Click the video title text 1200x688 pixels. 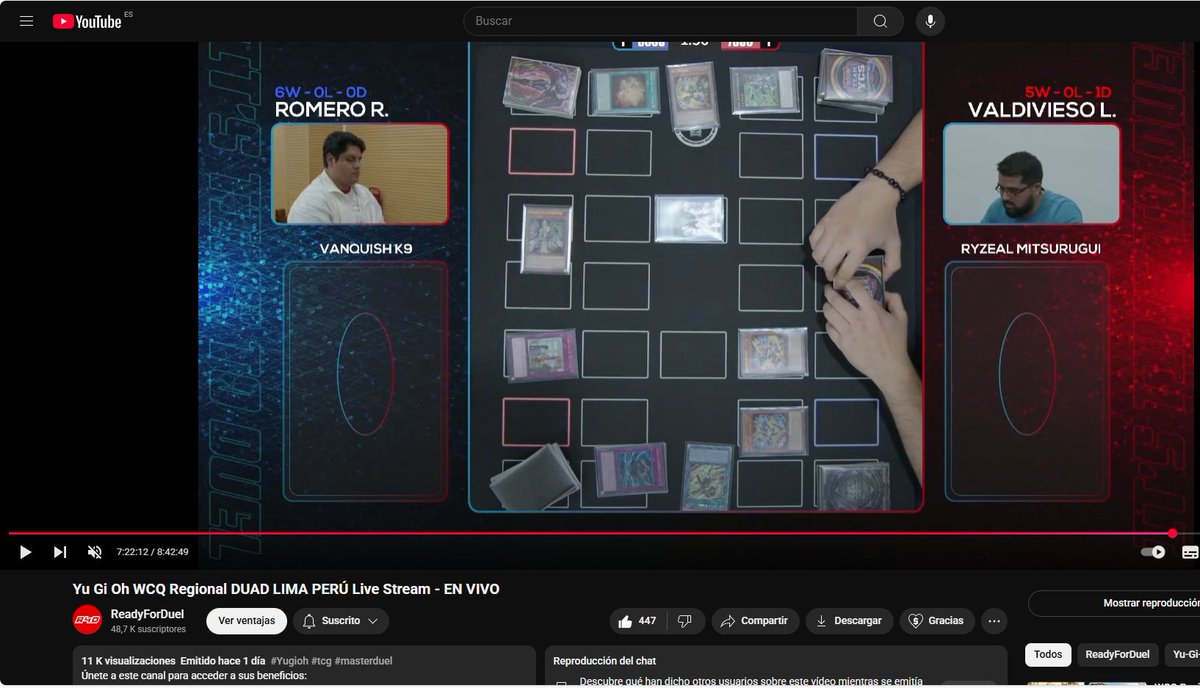286,589
